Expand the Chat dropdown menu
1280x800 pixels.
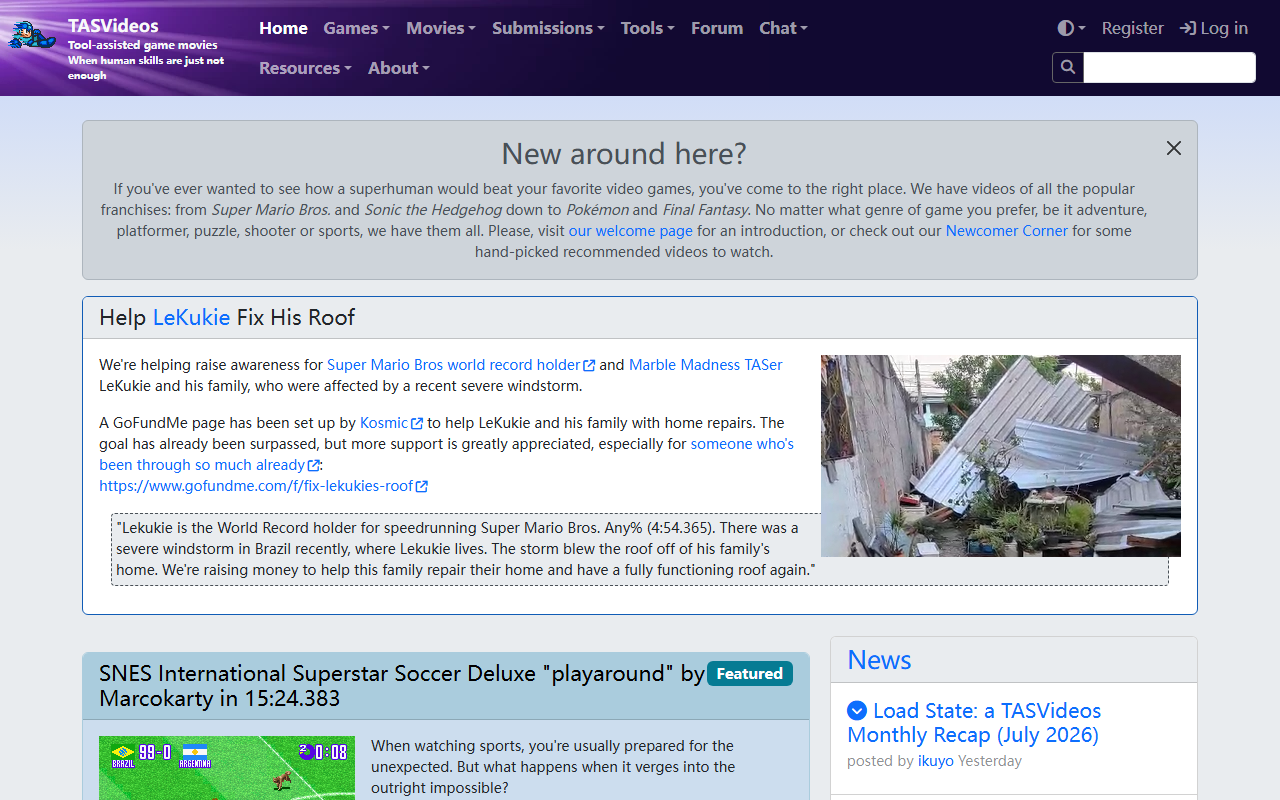click(x=783, y=28)
